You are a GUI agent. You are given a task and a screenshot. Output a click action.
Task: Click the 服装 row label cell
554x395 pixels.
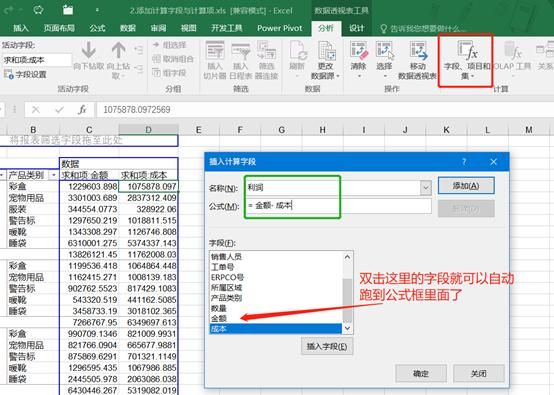(x=33, y=209)
